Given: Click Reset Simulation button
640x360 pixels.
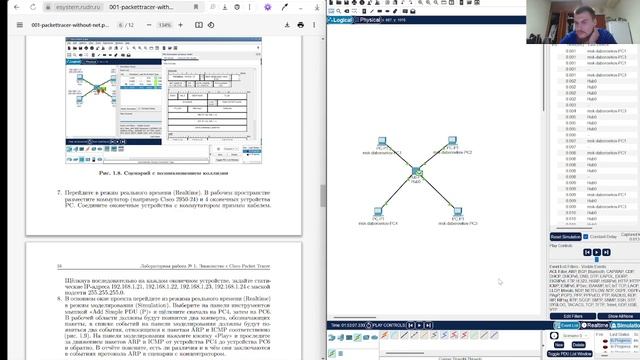Looking at the screenshot, I should [x=565, y=237].
